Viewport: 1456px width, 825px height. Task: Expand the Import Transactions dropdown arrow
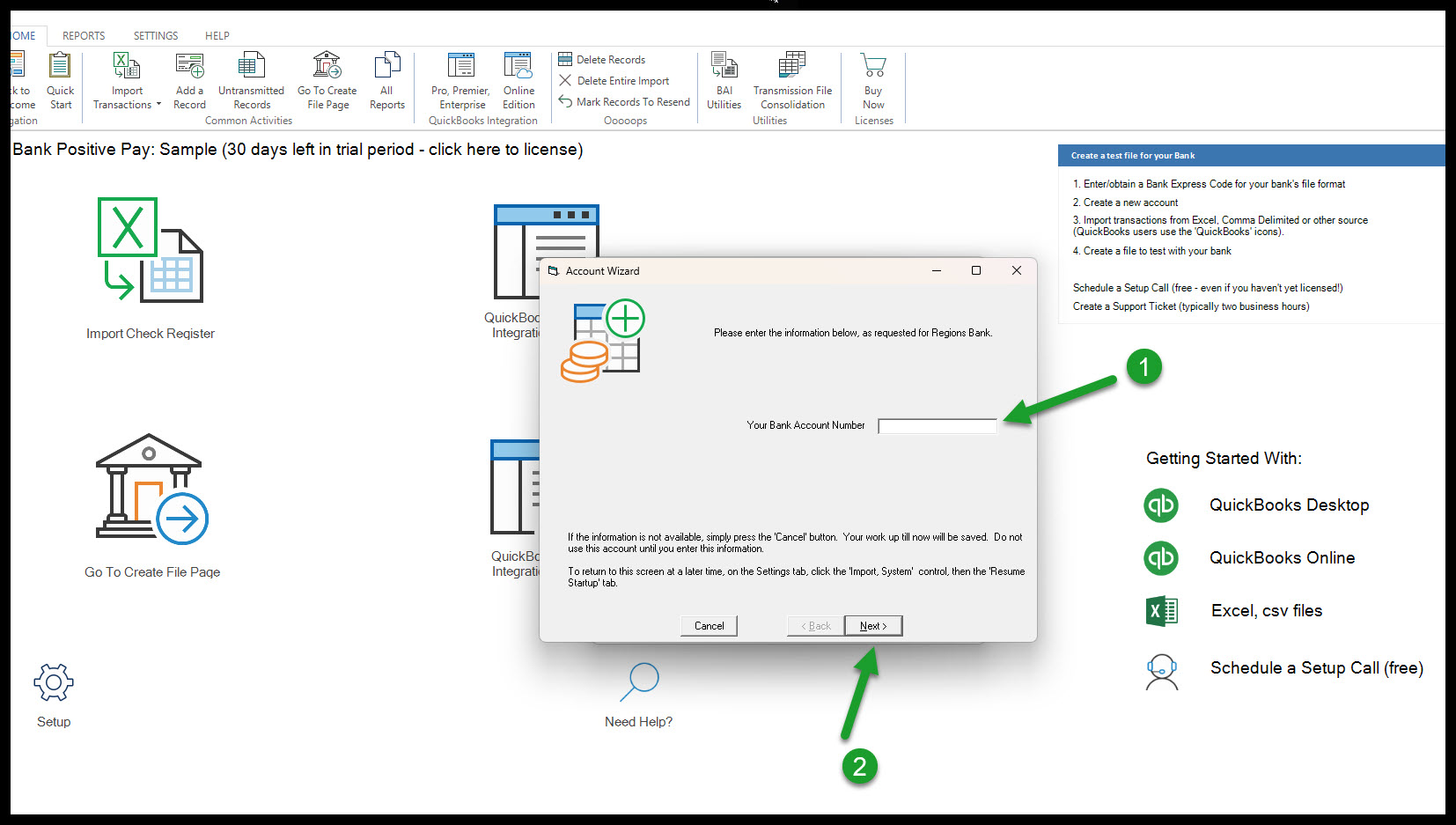tap(158, 105)
